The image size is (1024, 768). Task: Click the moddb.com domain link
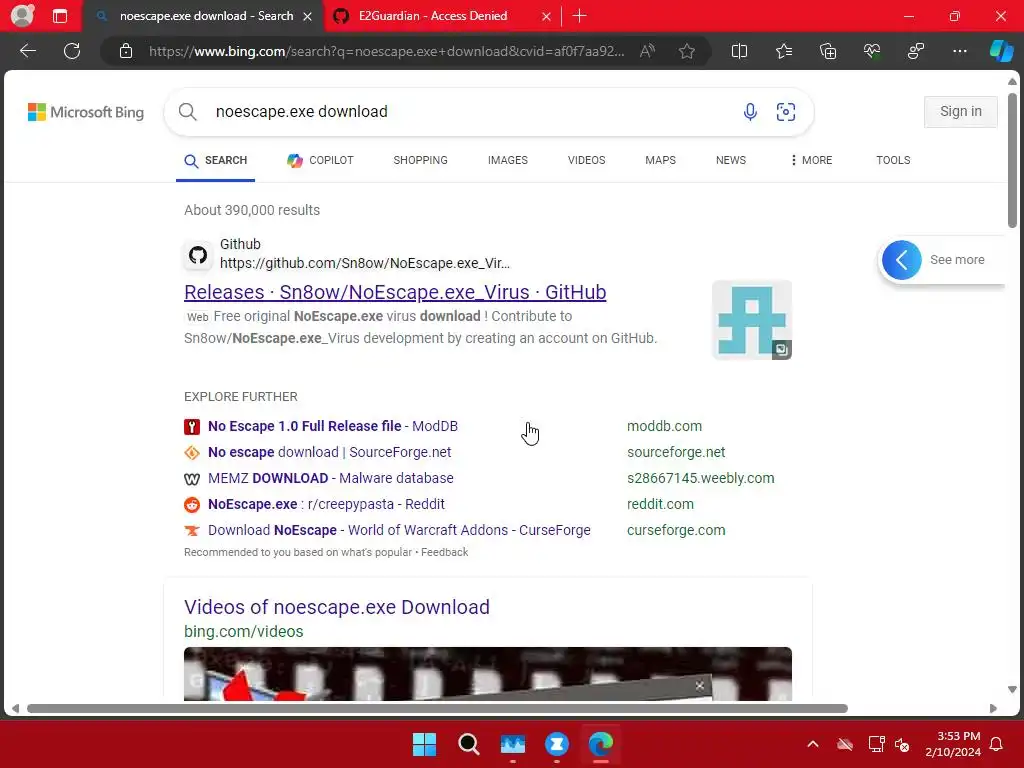pos(664,426)
